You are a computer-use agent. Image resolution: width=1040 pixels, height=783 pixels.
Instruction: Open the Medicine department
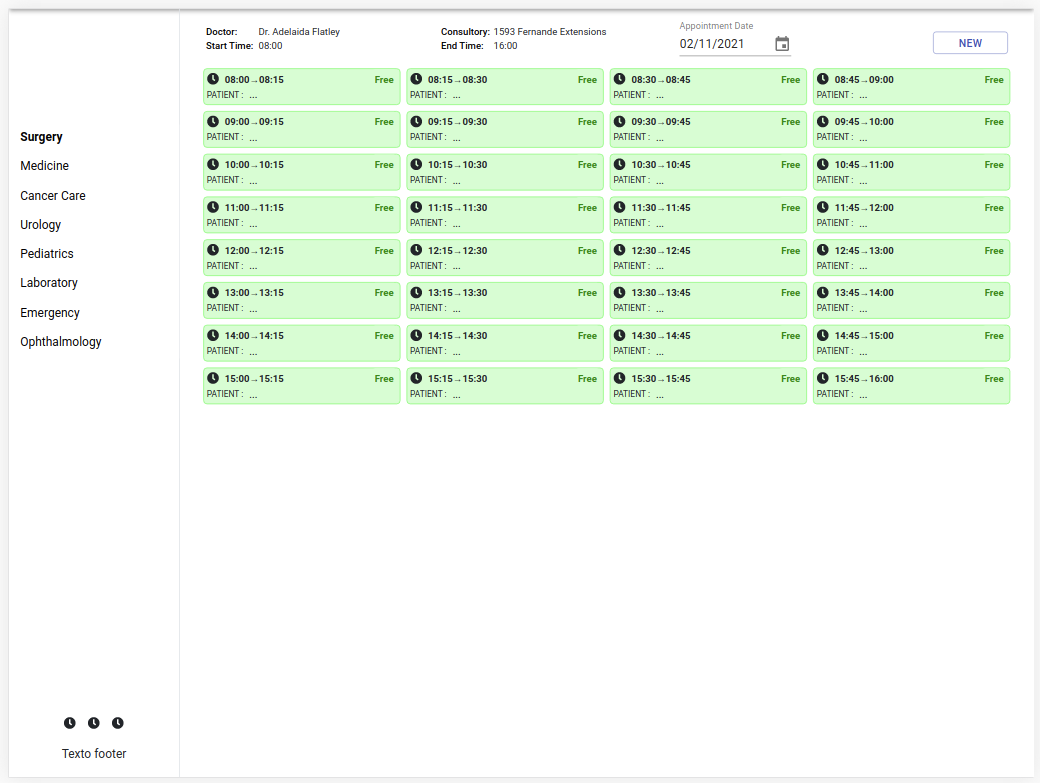44,166
